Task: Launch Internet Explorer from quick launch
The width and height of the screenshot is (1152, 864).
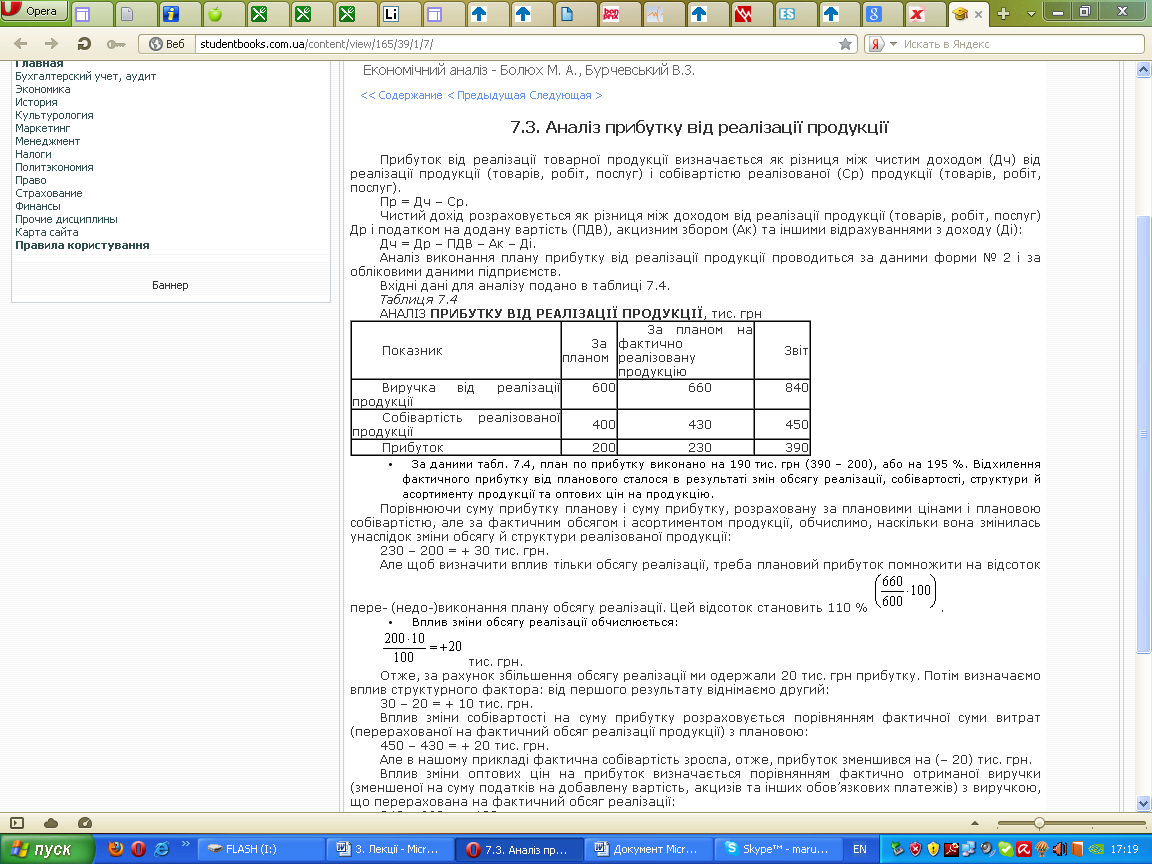Action: point(161,849)
